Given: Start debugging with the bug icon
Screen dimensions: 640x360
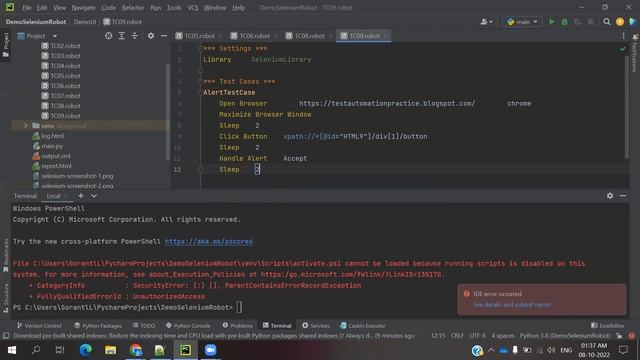Looking at the screenshot, I should (x=564, y=22).
